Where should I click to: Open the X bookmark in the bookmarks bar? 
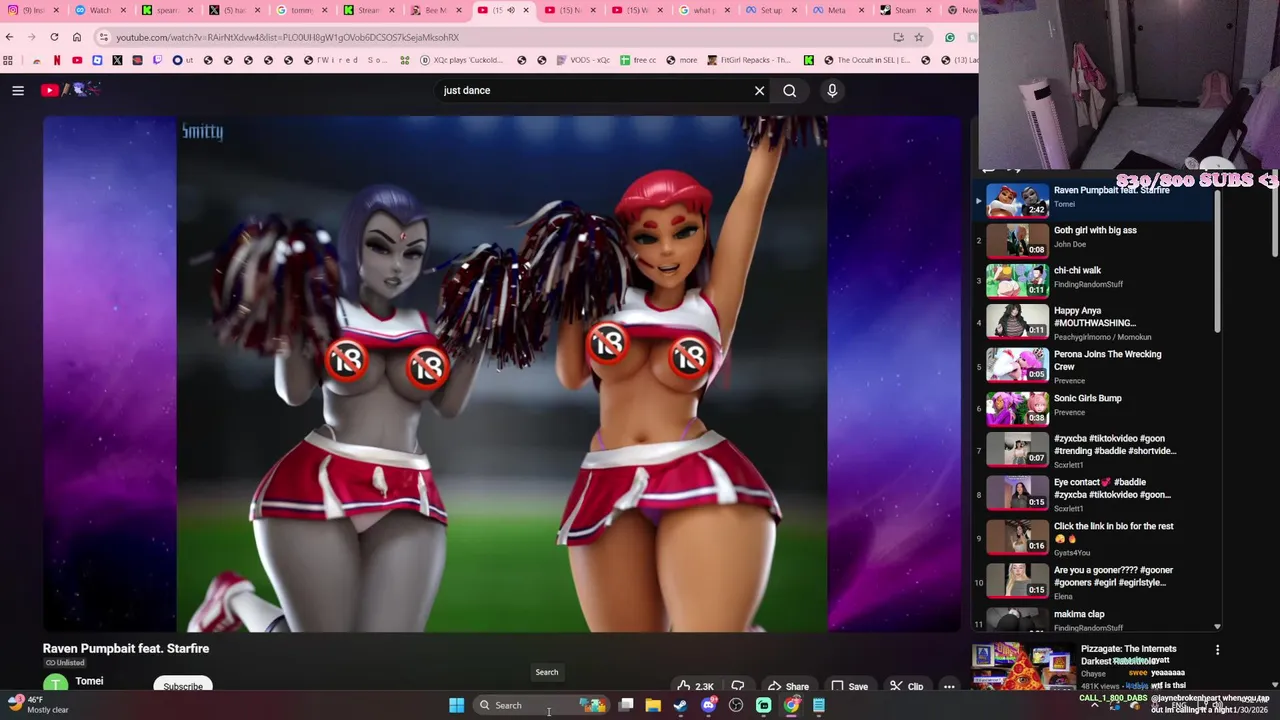[117, 60]
